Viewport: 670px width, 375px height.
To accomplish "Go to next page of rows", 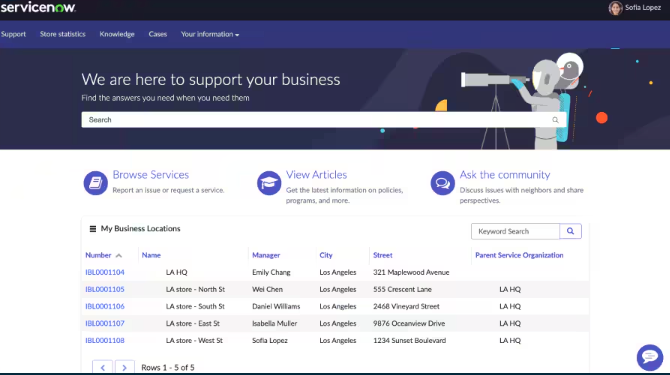I will point(124,367).
